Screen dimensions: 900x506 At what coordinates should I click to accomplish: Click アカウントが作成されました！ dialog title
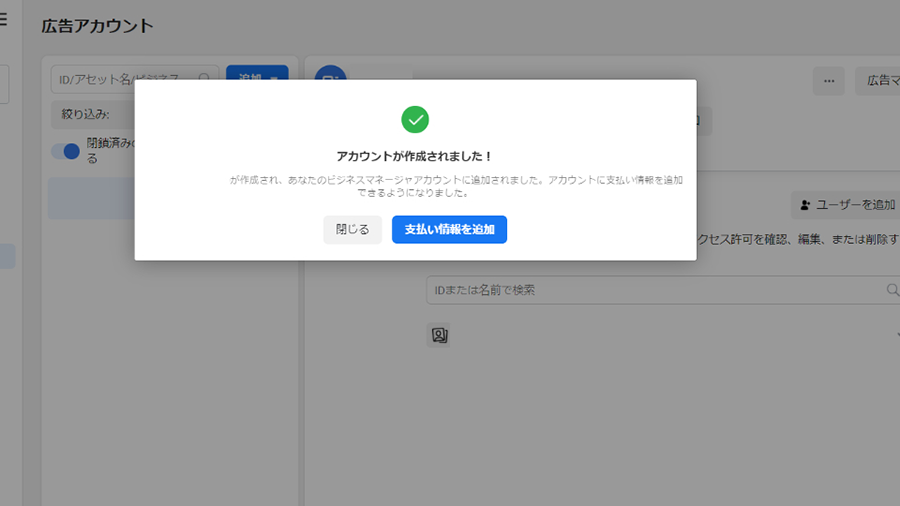pos(414,156)
